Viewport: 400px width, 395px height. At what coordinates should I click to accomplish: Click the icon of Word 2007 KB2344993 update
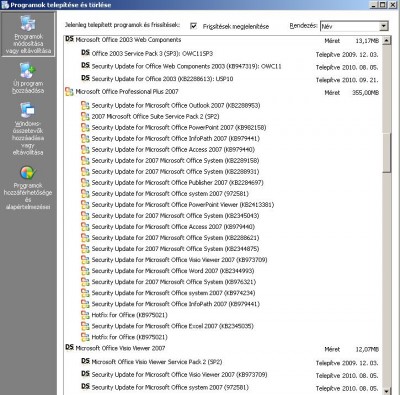click(85, 271)
